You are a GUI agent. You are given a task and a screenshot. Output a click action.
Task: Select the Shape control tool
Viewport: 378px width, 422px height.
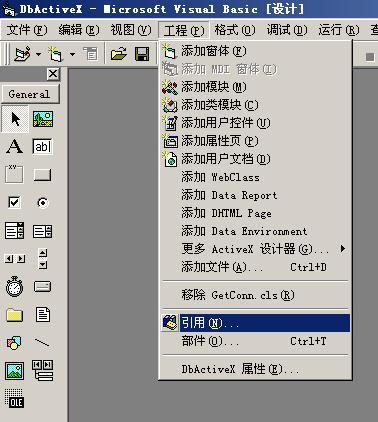(x=14, y=343)
